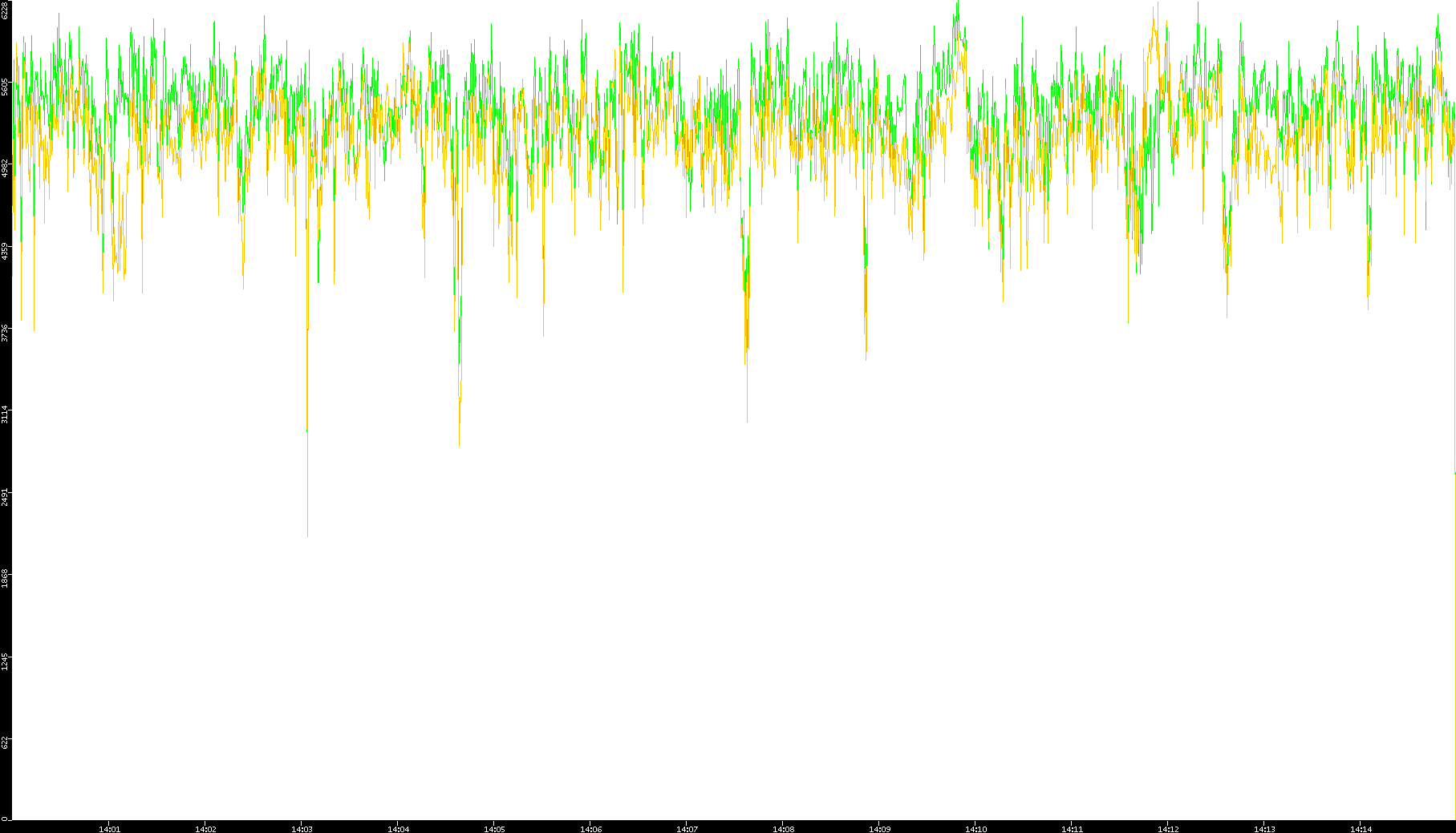
Task: Click the 14:01 time axis label
Action: coord(109,829)
